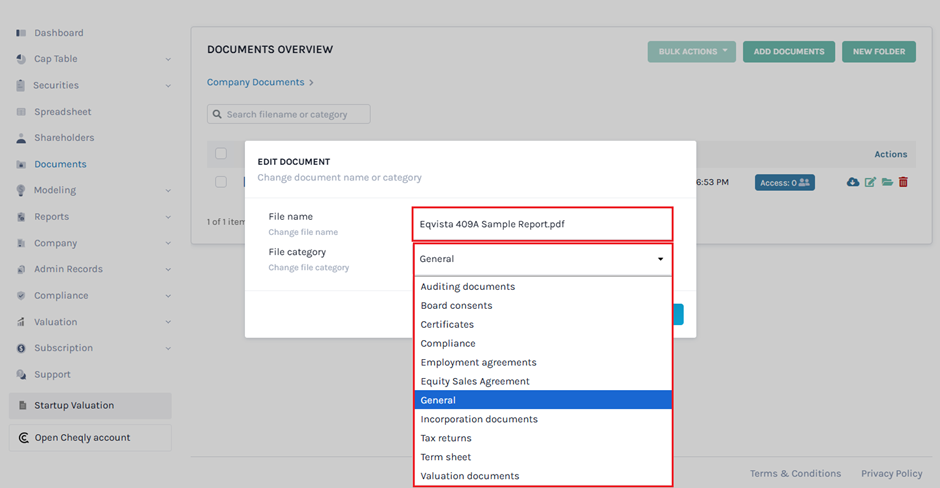Open the Company Documents breadcrumb link
The width and height of the screenshot is (940, 488).
255,82
